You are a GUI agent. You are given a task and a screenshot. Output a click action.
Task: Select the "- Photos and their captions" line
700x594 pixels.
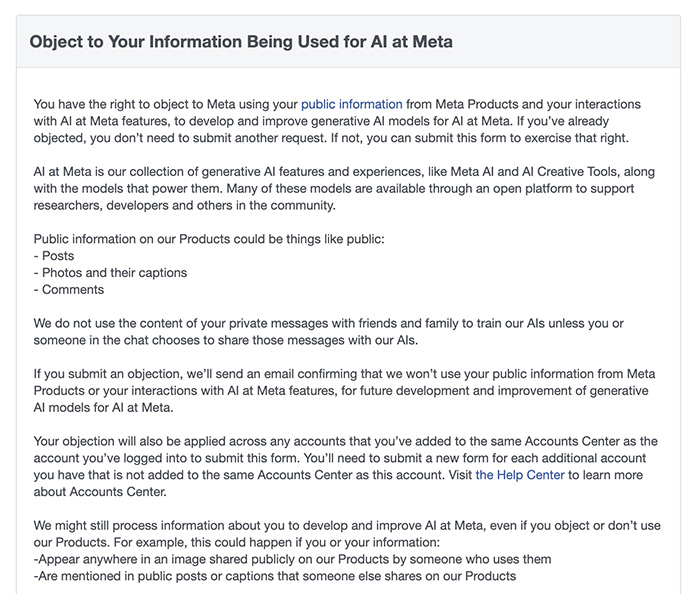tap(110, 273)
